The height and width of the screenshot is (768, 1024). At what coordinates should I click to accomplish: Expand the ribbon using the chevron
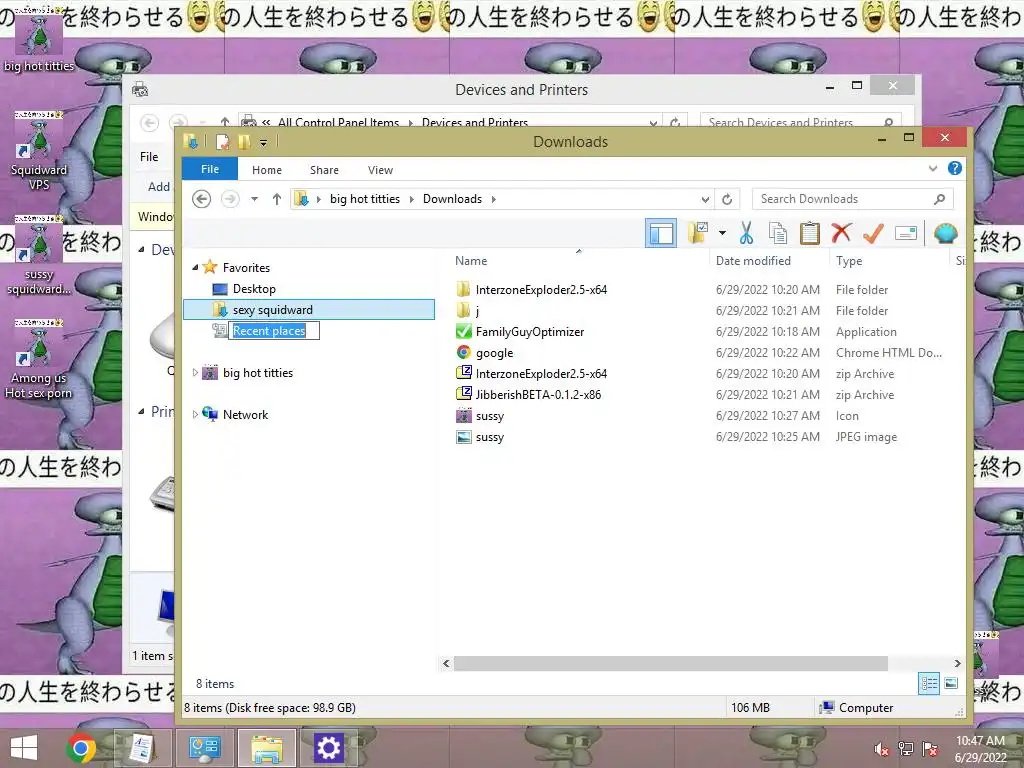click(933, 168)
